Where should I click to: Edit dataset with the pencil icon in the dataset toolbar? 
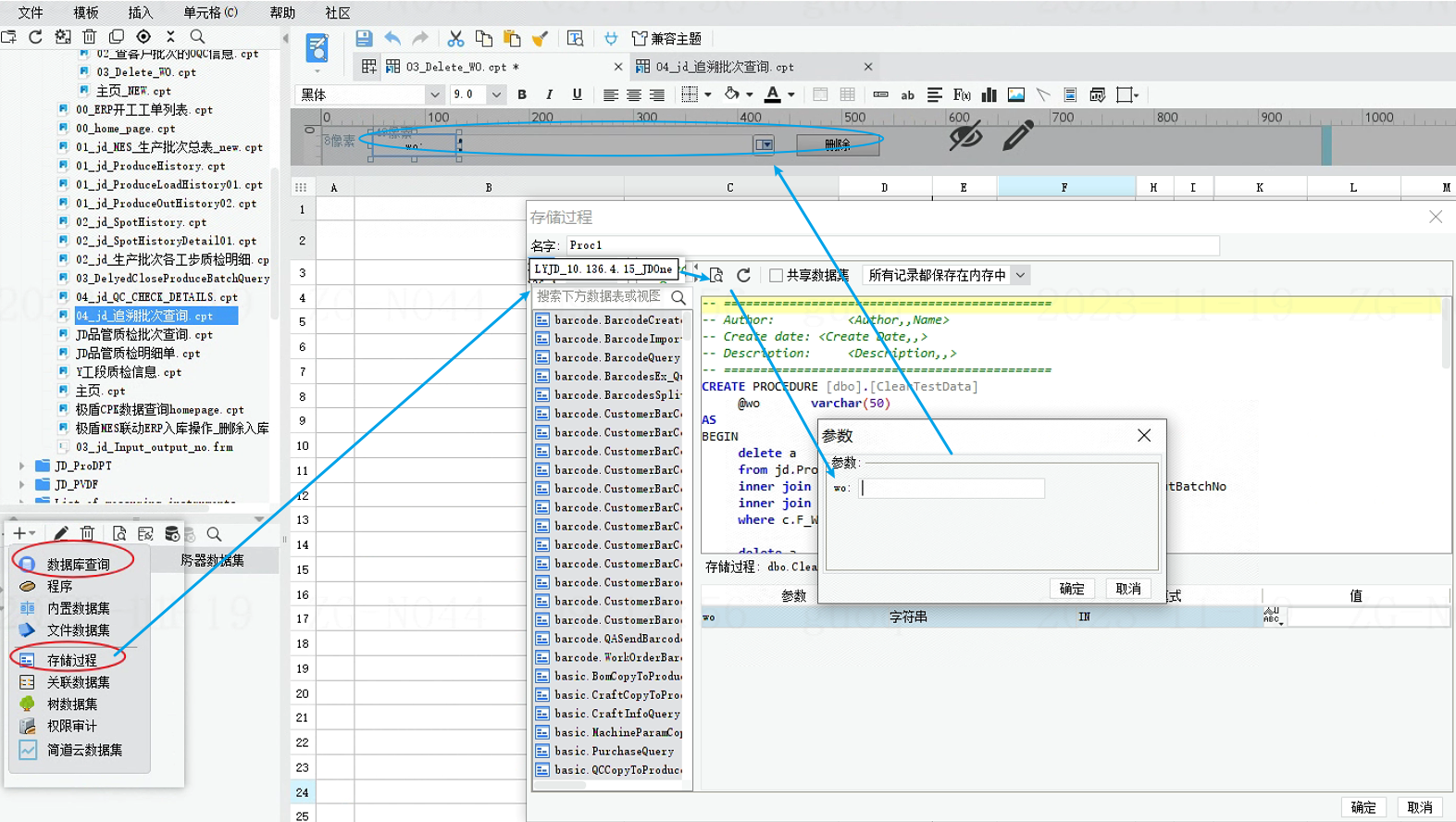60,533
